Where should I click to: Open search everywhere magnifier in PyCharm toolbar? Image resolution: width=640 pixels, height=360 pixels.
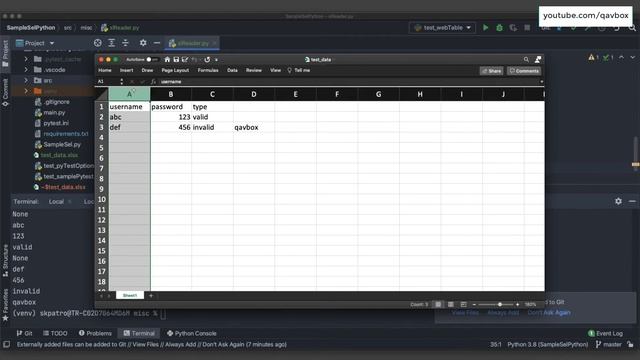(x=632, y=28)
